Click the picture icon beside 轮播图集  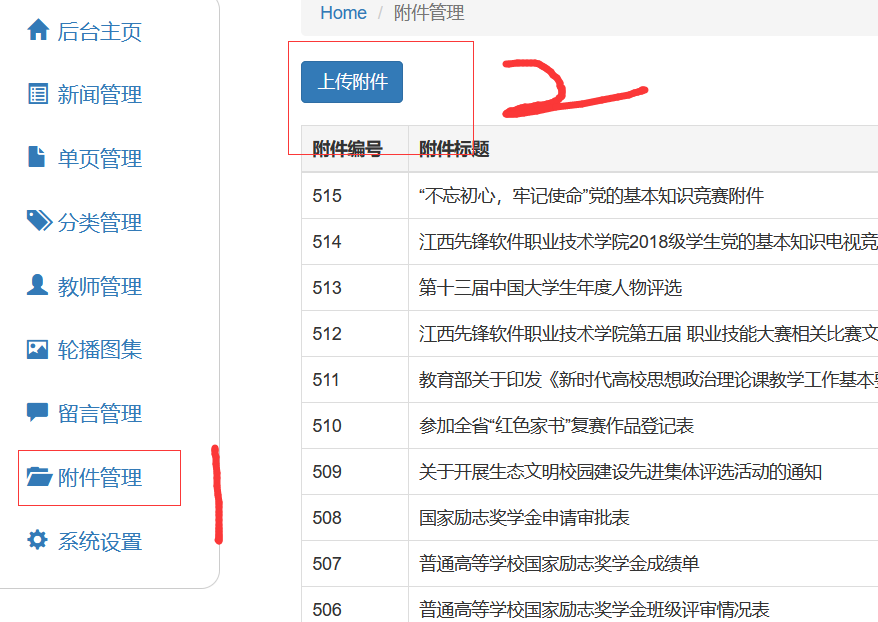click(38, 349)
